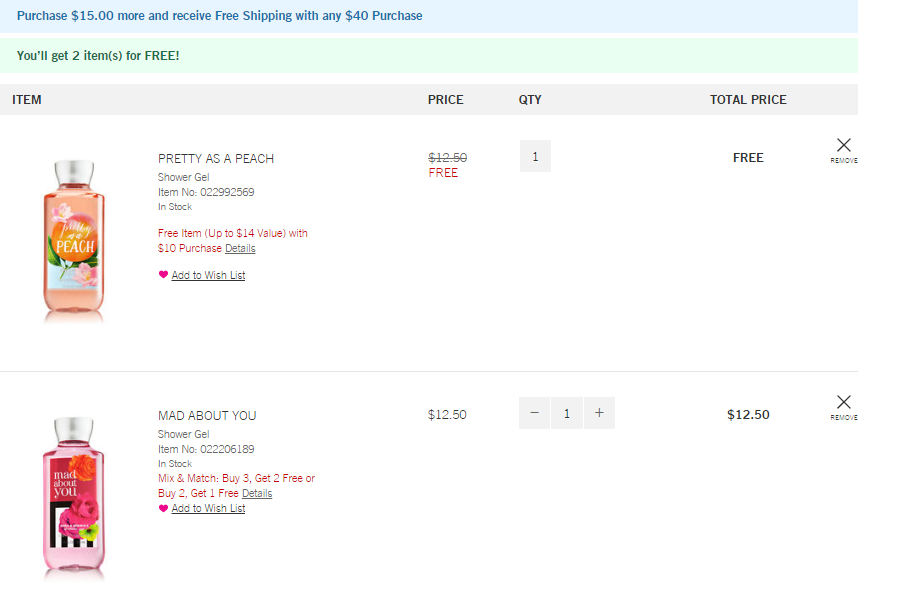Click the heart icon for Pretty As A Peach
This screenshot has height=597, width=909.
pyautogui.click(x=163, y=275)
